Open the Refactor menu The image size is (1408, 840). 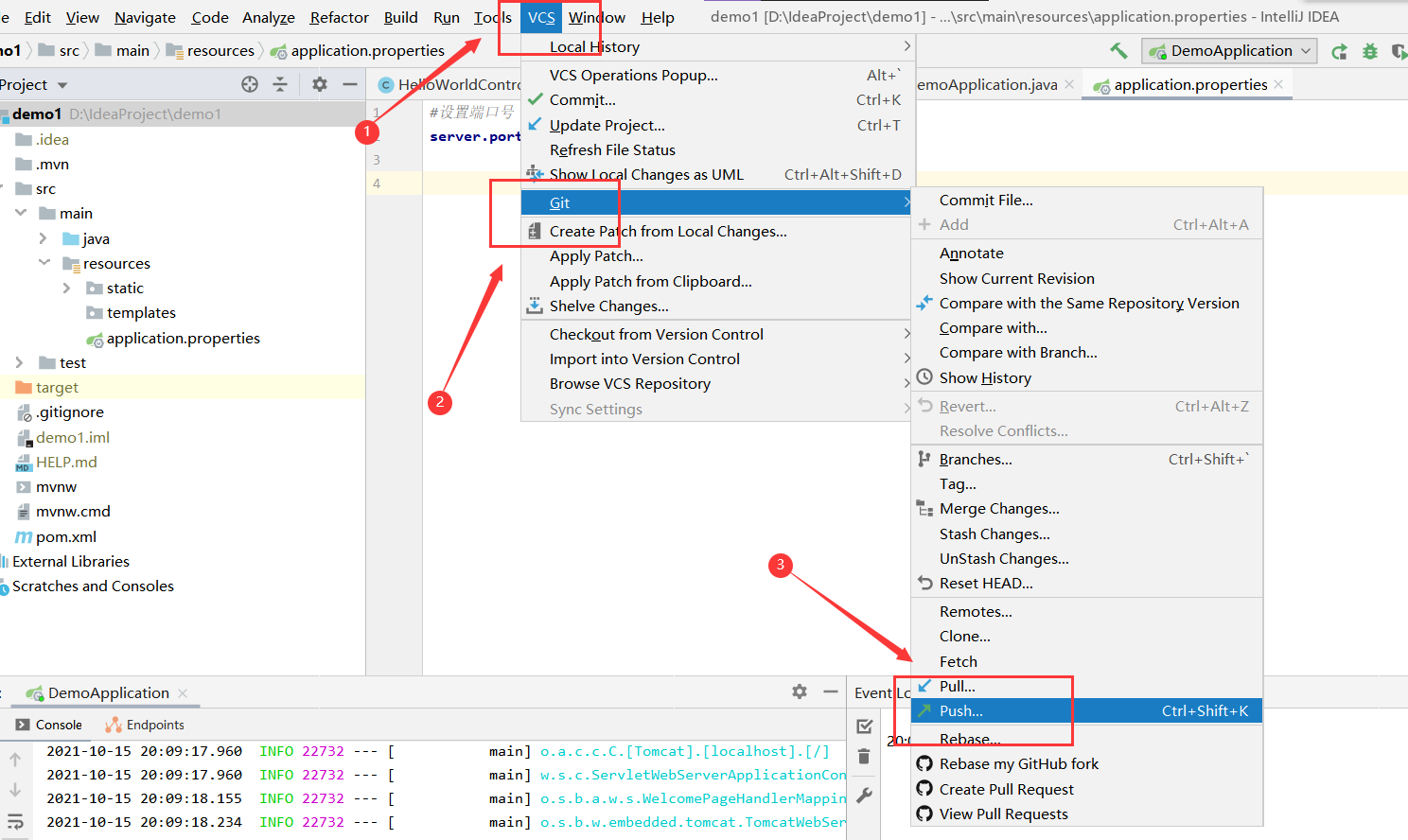pos(339,17)
